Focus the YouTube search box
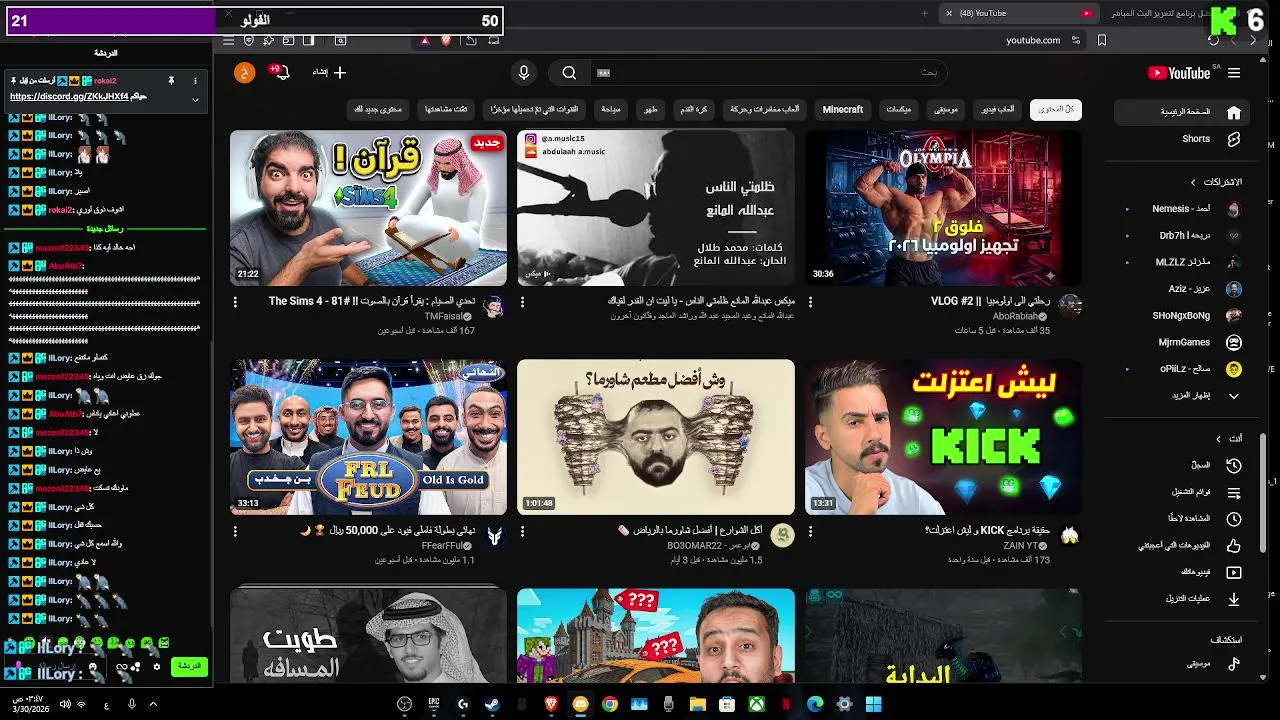1280x720 pixels. pos(770,73)
